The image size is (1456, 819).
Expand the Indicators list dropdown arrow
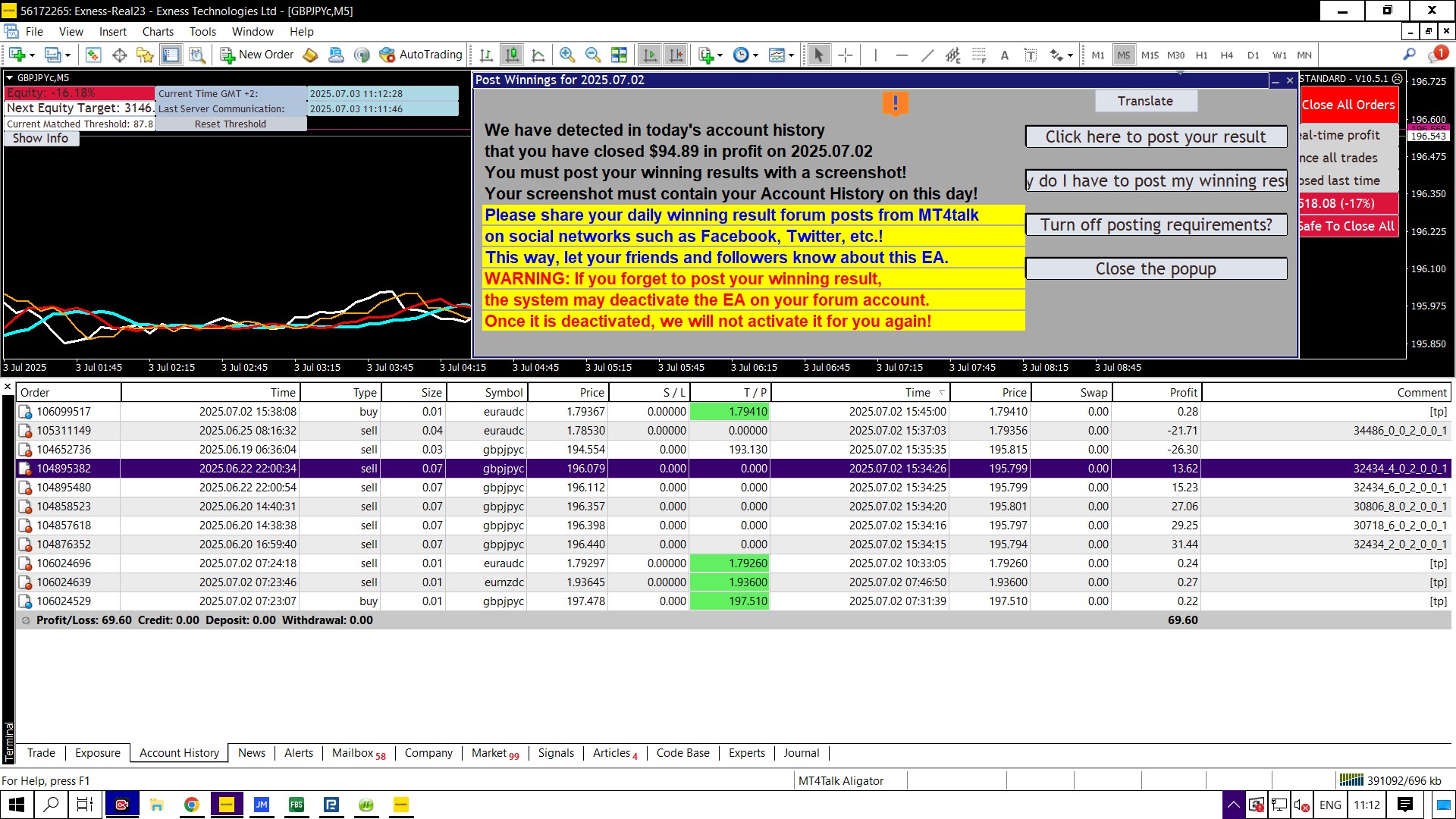(720, 55)
